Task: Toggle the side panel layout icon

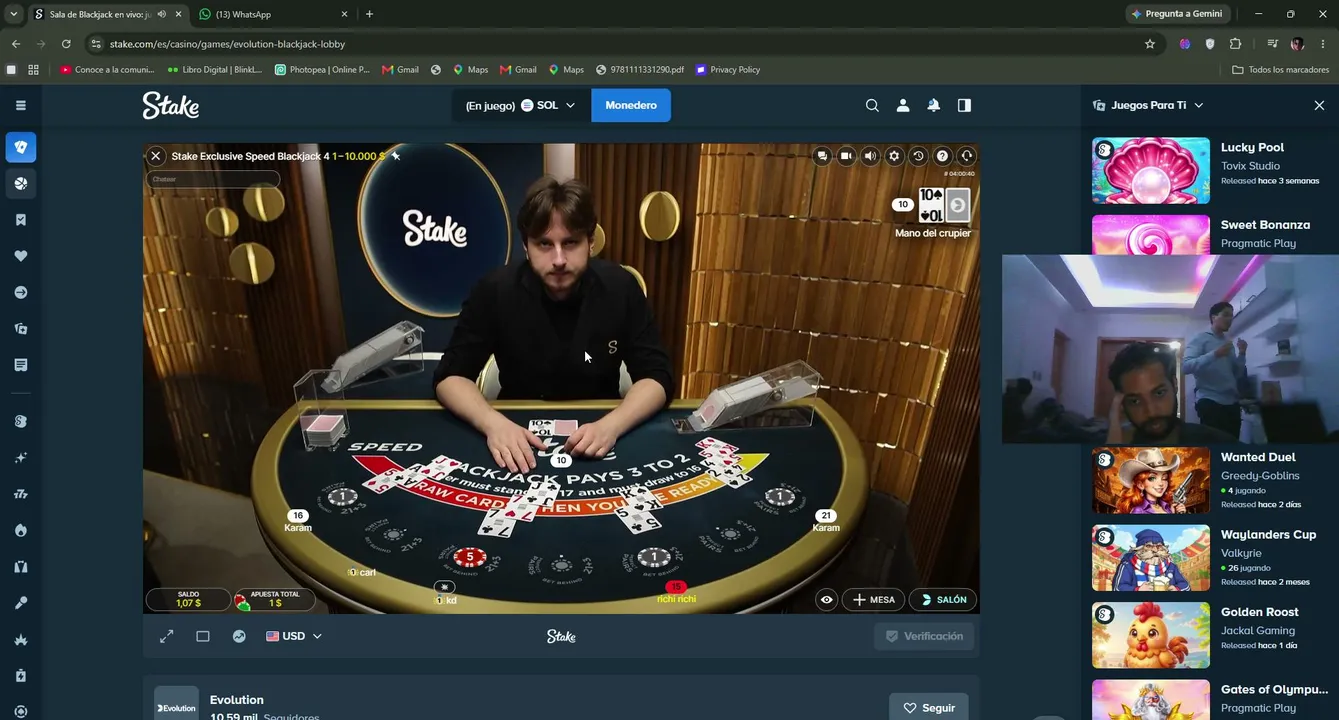Action: coord(964,105)
